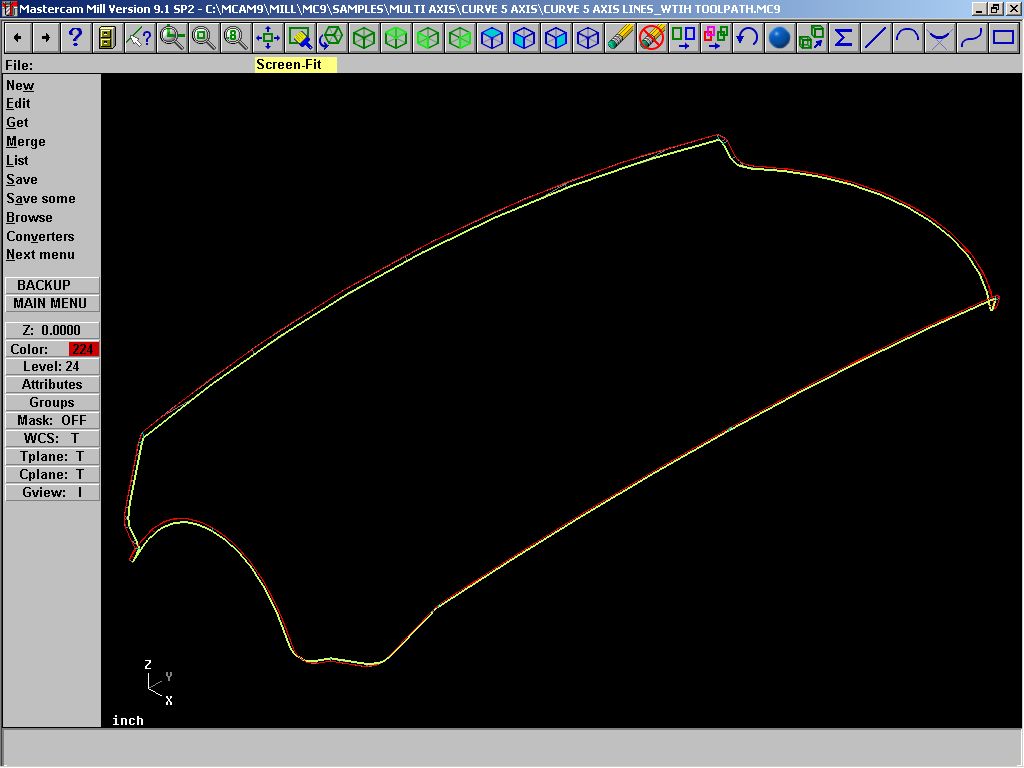Choose New from the File menu
The width and height of the screenshot is (1024, 768).
point(20,86)
